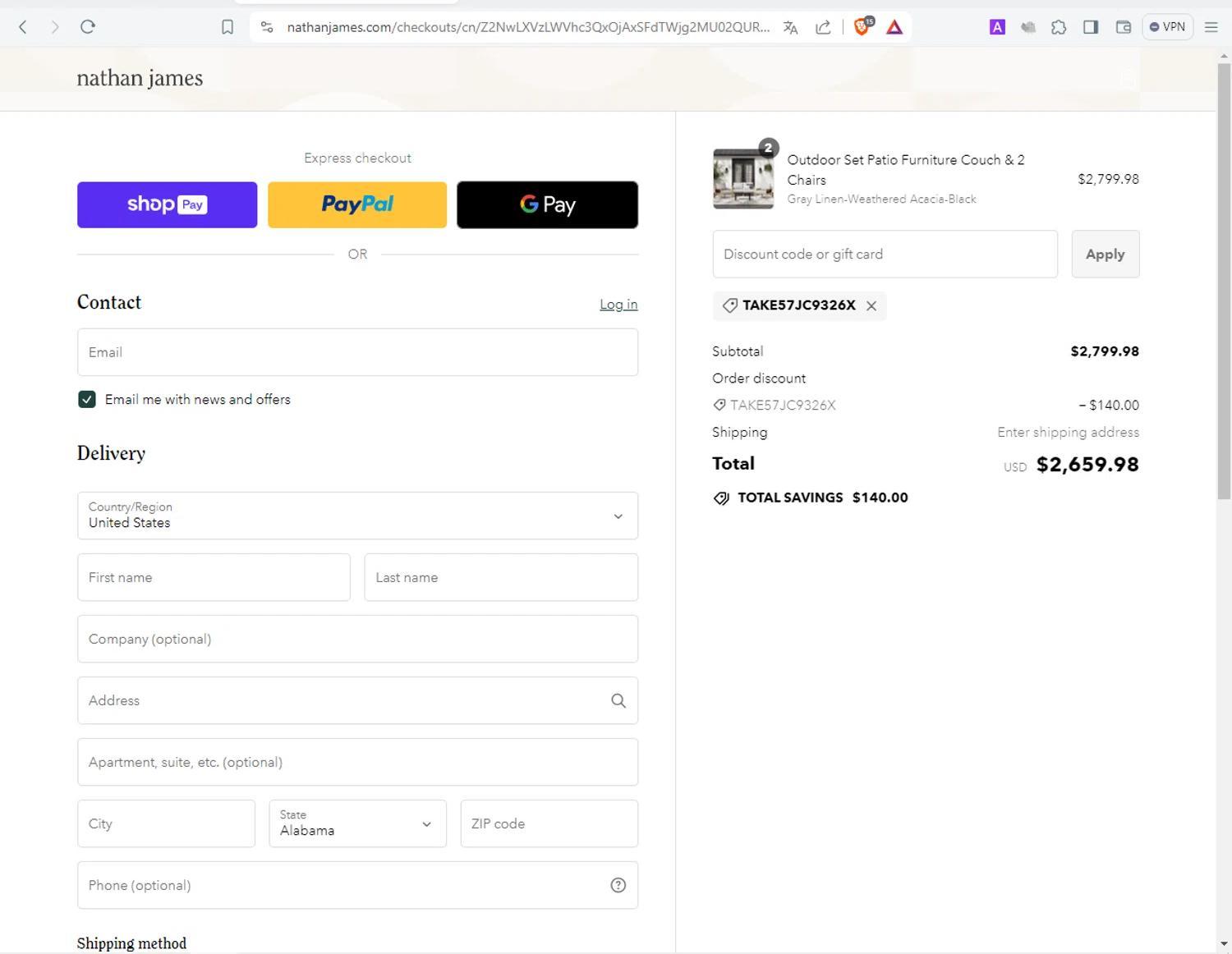The image size is (1232, 954).
Task: Open the translate page icon
Action: (x=790, y=27)
